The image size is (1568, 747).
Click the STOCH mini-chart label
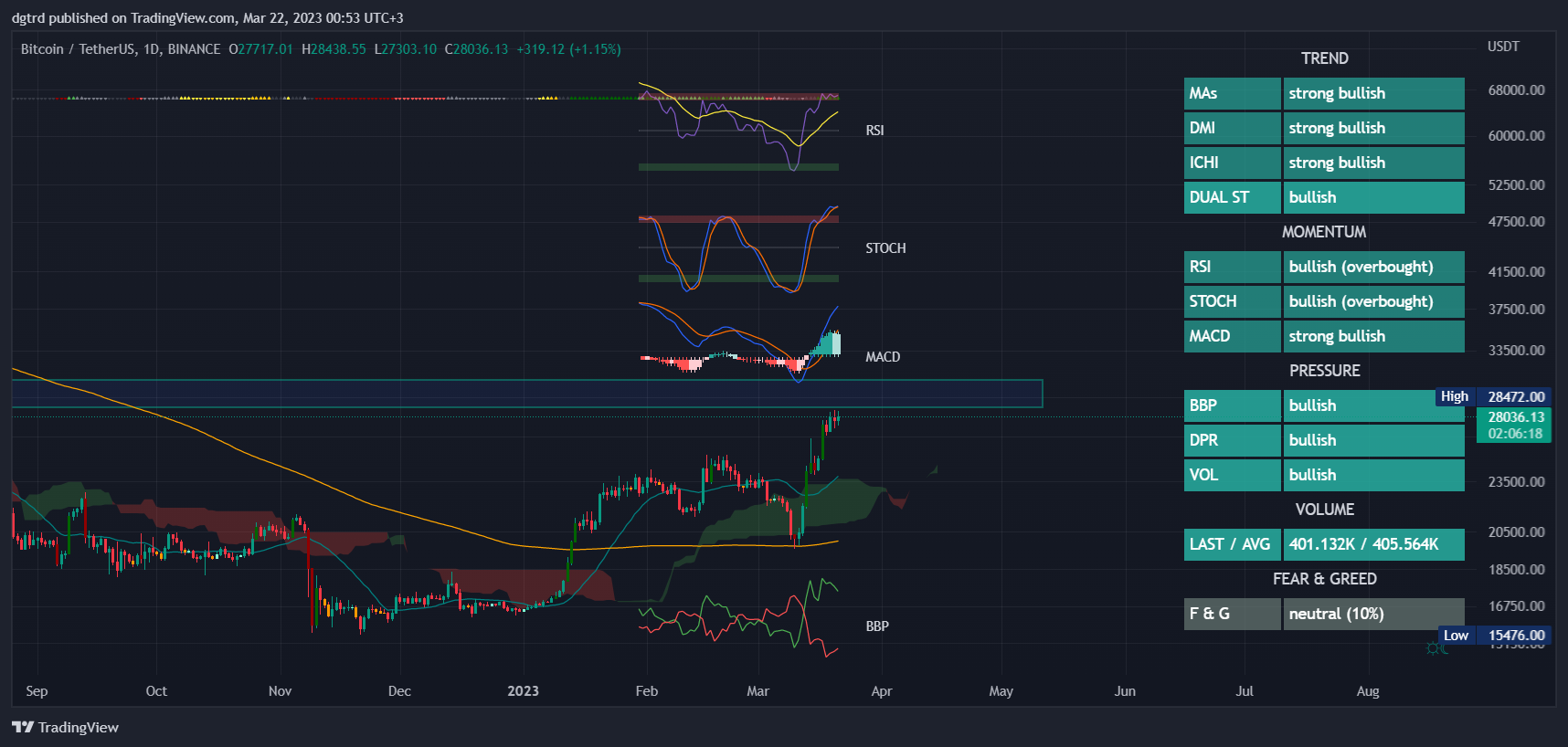(885, 248)
